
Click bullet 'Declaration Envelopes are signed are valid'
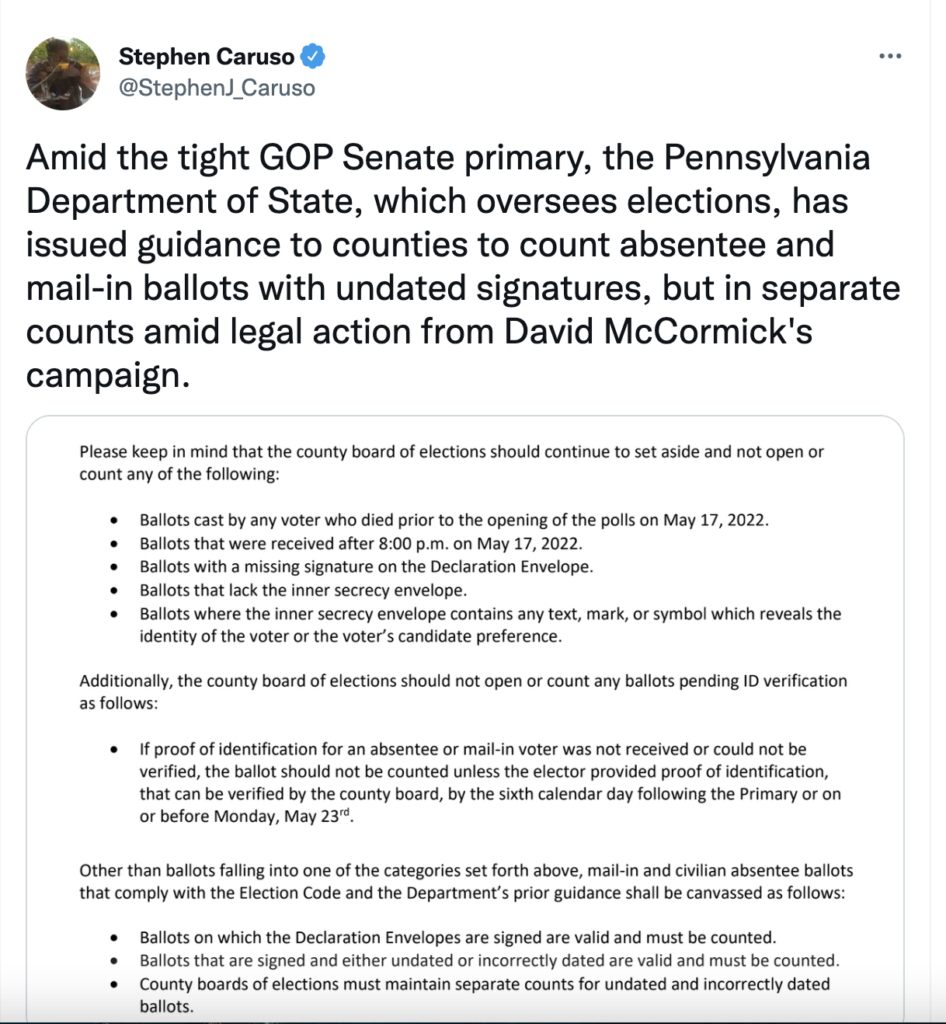(x=457, y=938)
